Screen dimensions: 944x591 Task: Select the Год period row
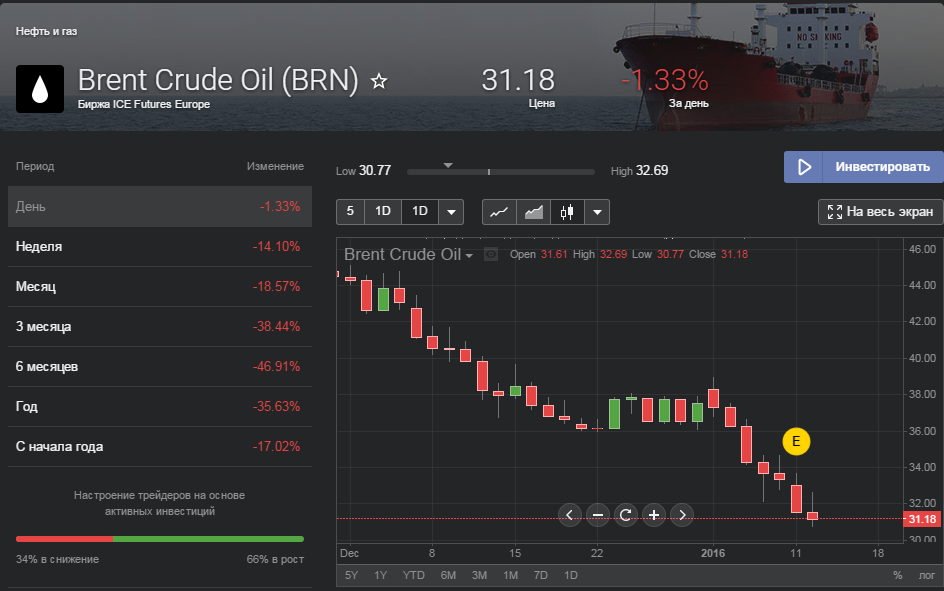point(160,407)
